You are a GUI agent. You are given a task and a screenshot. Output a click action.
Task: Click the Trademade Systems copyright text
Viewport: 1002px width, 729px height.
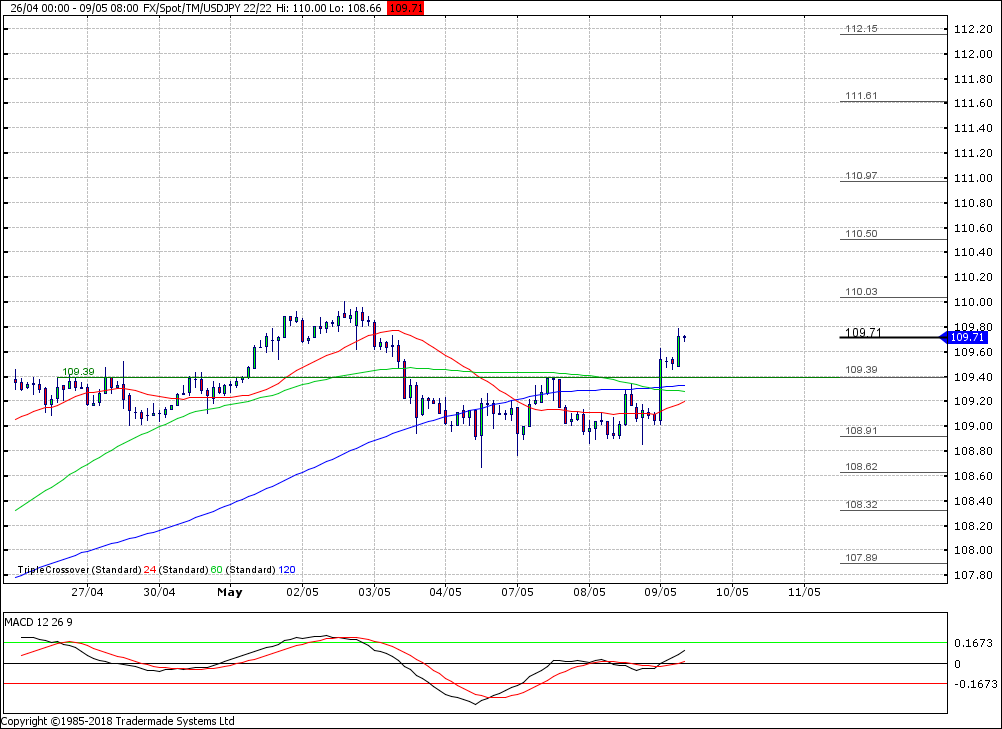[x=118, y=721]
